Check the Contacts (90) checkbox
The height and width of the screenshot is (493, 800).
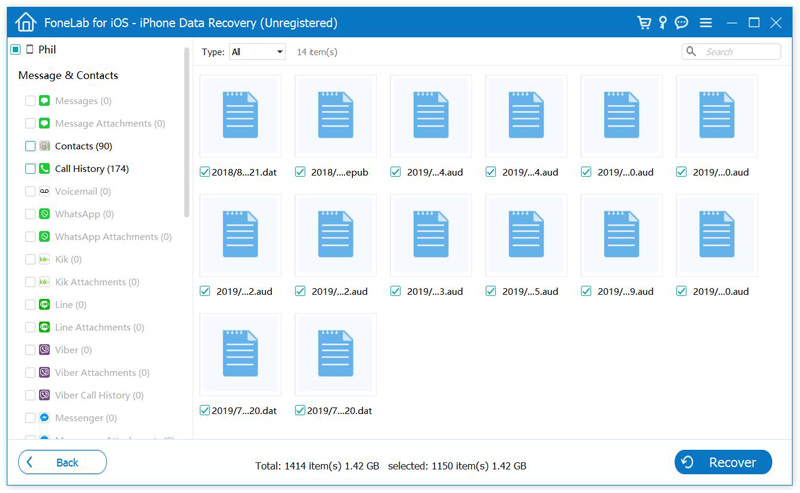point(30,146)
